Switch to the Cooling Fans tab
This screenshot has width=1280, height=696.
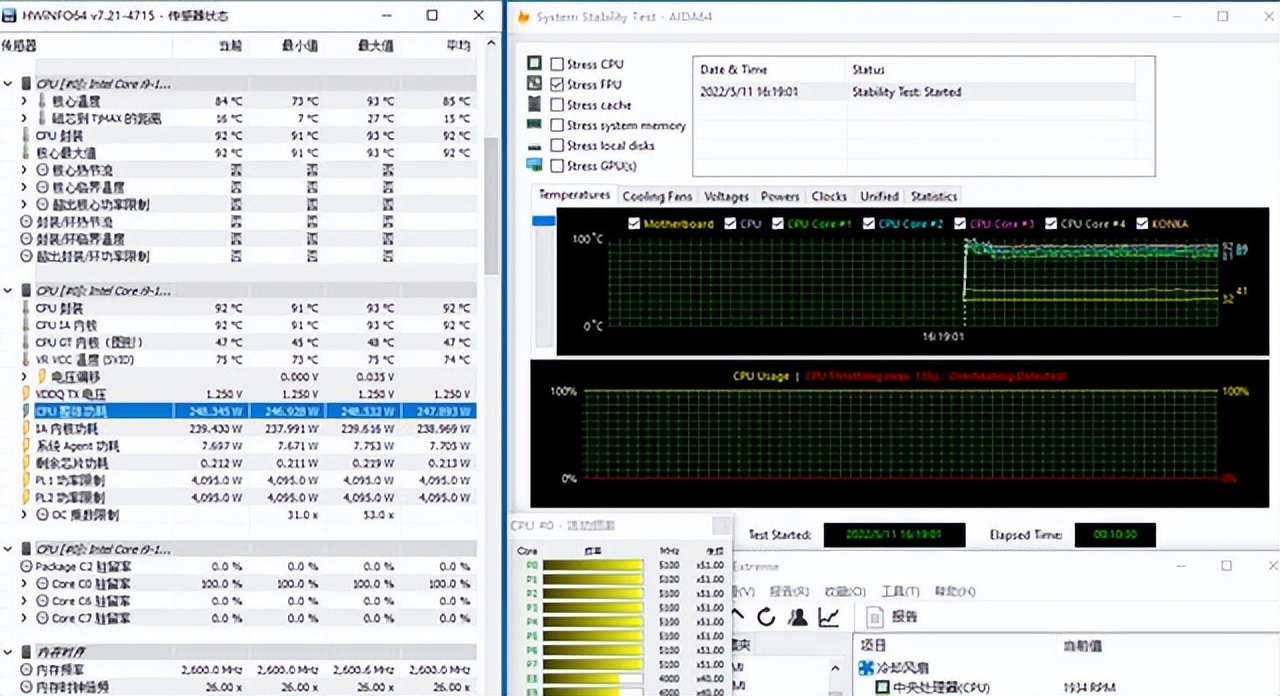tap(656, 196)
